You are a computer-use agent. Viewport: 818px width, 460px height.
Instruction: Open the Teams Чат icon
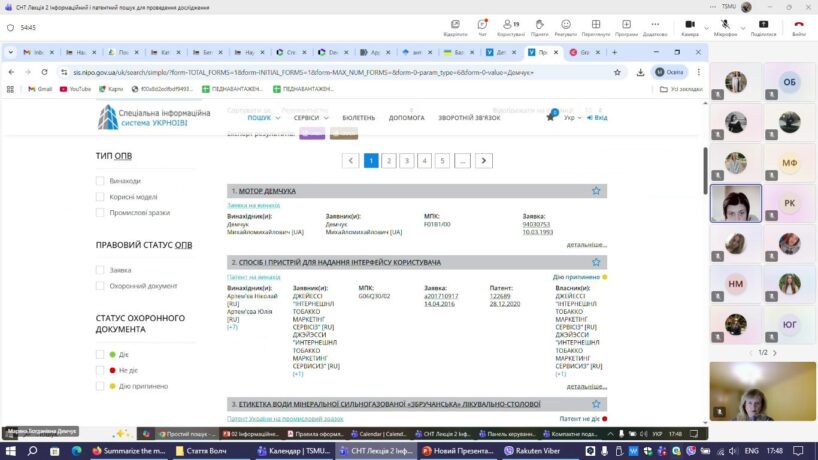pyautogui.click(x=482, y=25)
